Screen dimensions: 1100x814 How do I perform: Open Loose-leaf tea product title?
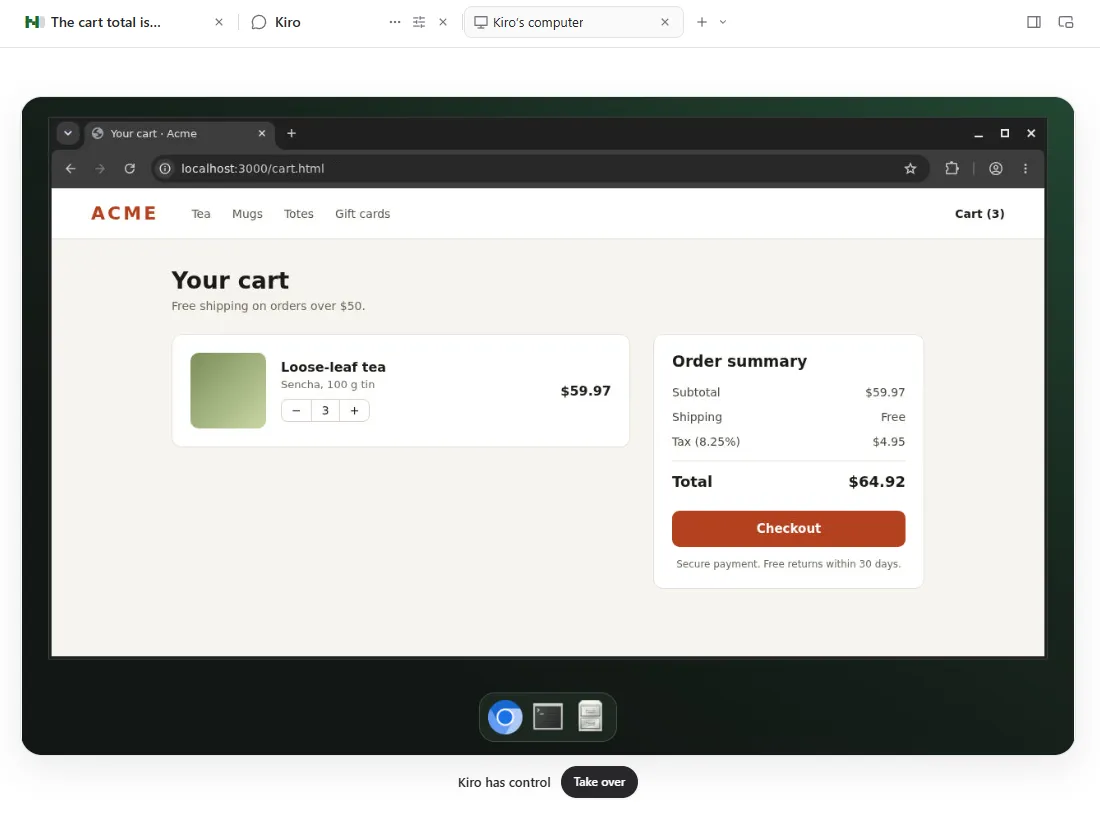333,367
